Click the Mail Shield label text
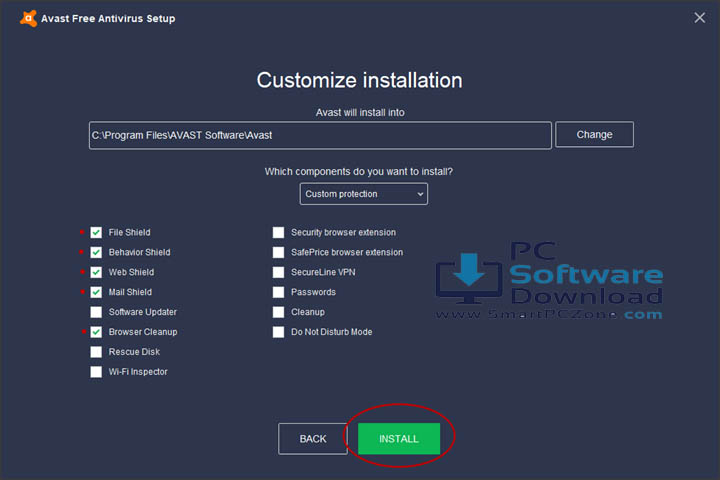Image resolution: width=720 pixels, height=480 pixels. [x=130, y=292]
